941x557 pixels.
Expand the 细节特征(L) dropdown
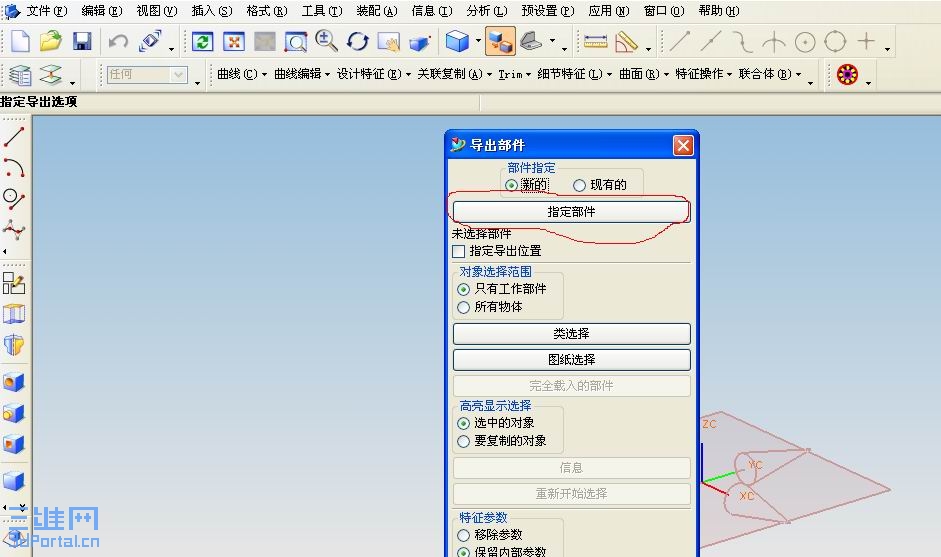click(x=574, y=74)
